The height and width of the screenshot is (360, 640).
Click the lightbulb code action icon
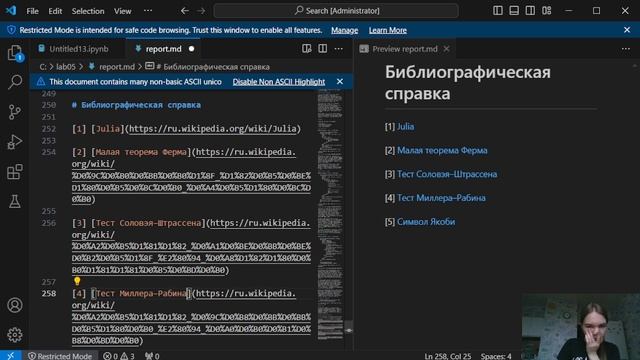click(77, 281)
